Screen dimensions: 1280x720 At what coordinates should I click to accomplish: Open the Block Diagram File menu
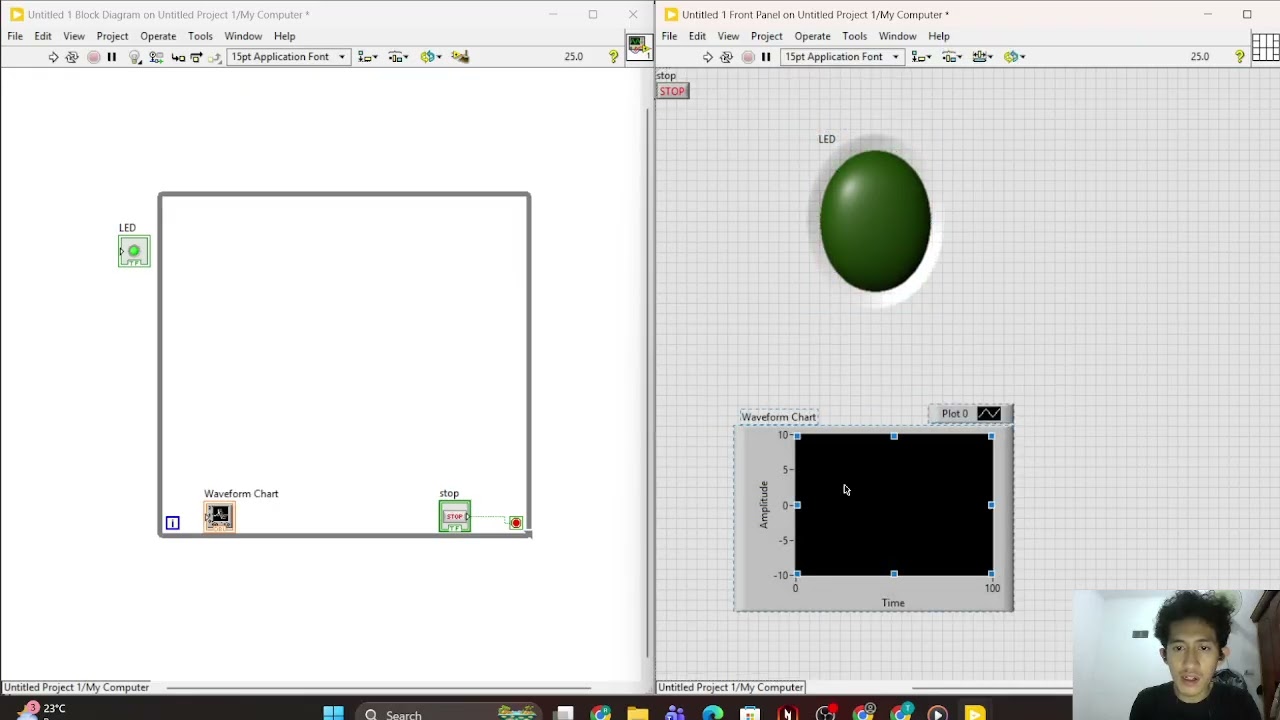point(15,36)
